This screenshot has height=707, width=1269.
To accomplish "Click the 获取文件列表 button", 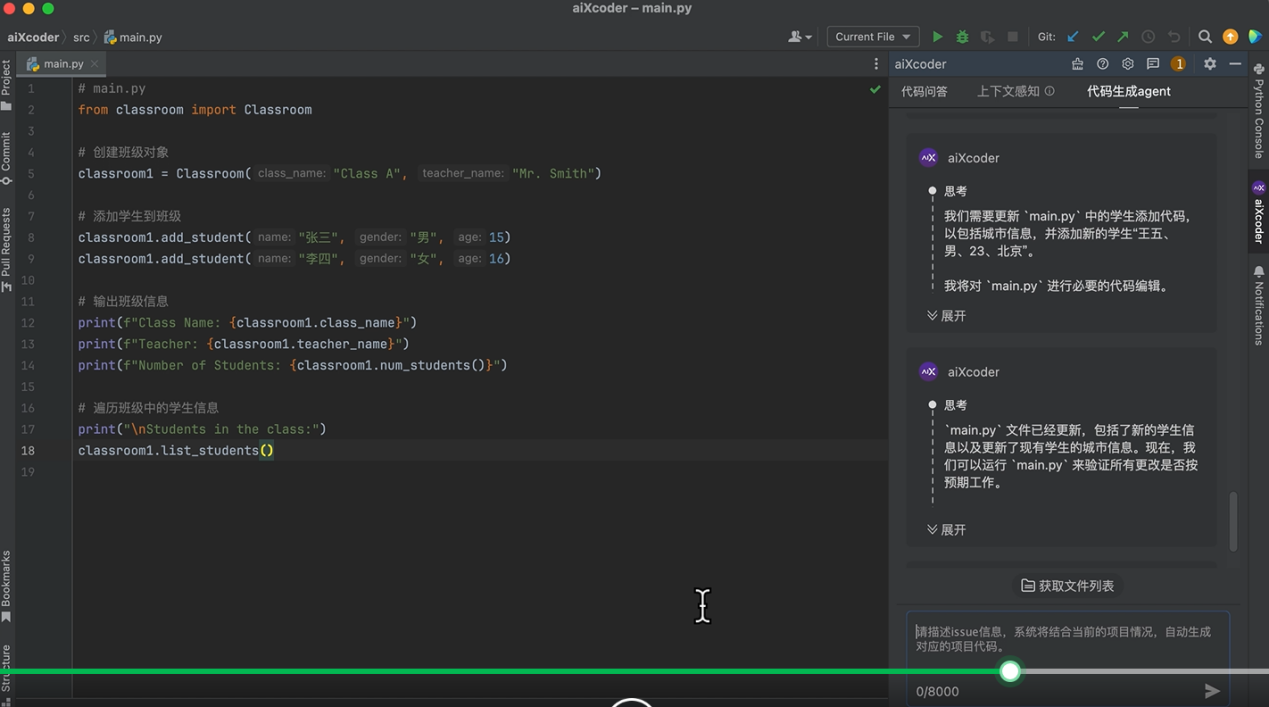I will click(1067, 586).
